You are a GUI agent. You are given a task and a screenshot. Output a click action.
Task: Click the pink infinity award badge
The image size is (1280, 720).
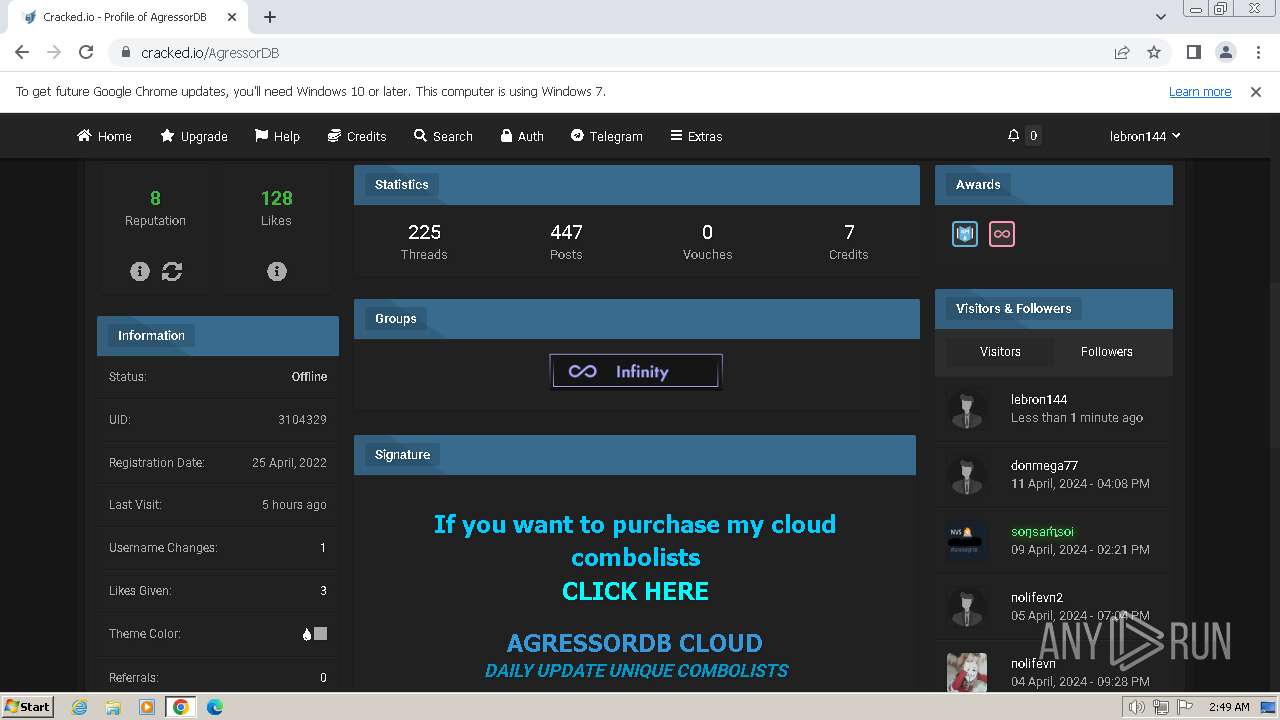pyautogui.click(x=1002, y=234)
